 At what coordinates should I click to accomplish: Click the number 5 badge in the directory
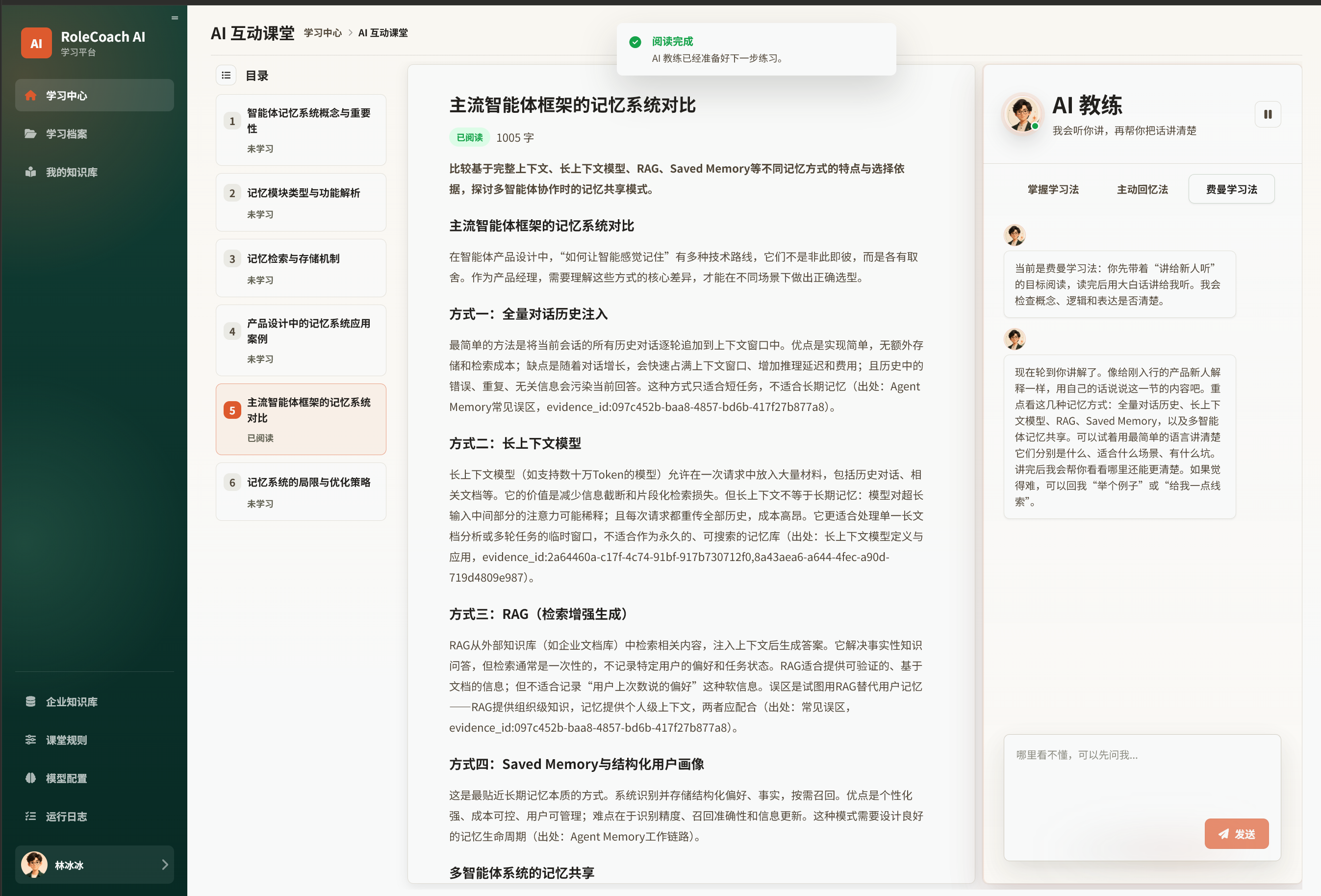pos(232,410)
